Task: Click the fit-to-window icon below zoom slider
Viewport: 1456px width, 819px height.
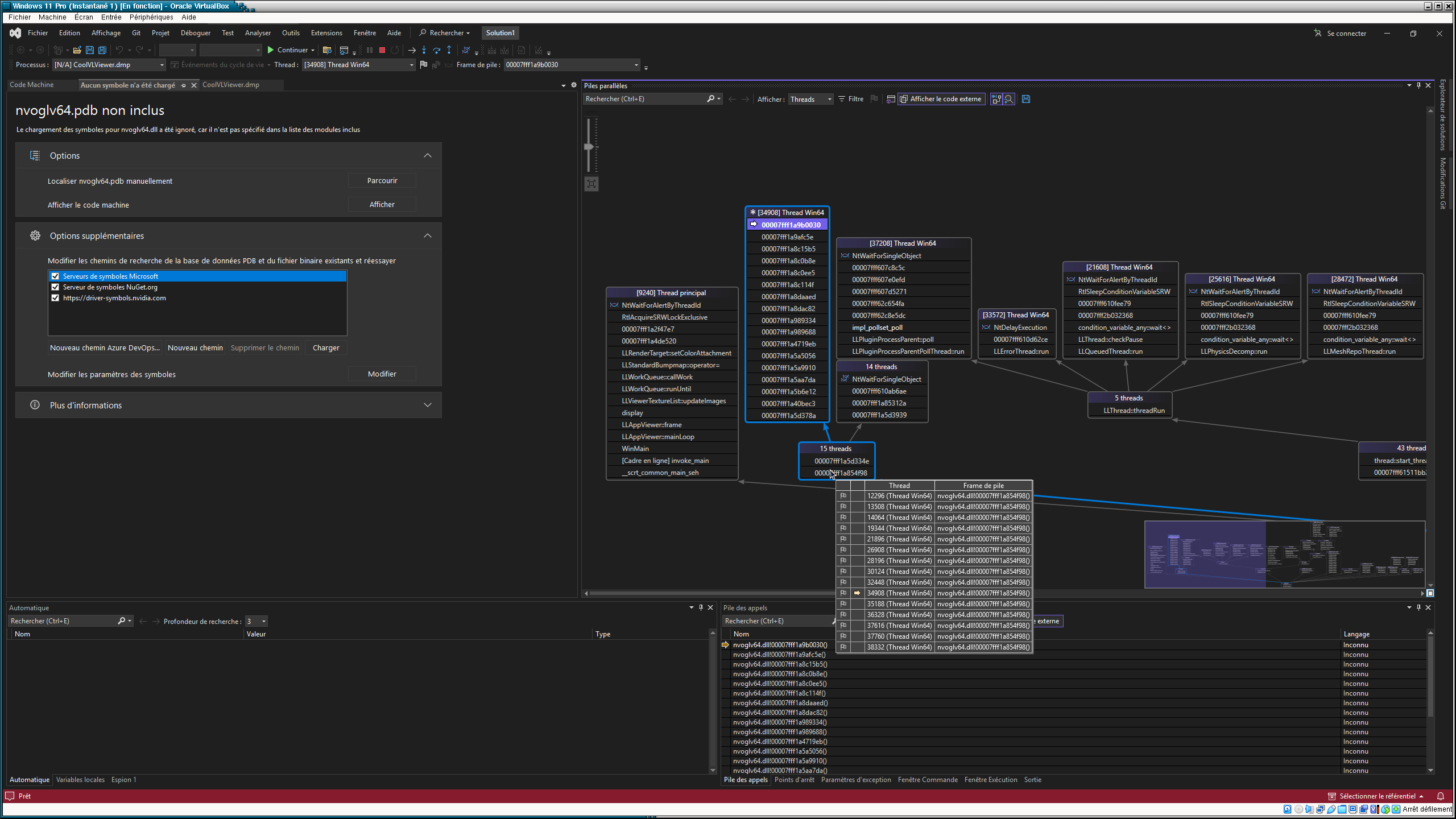Action: point(591,184)
